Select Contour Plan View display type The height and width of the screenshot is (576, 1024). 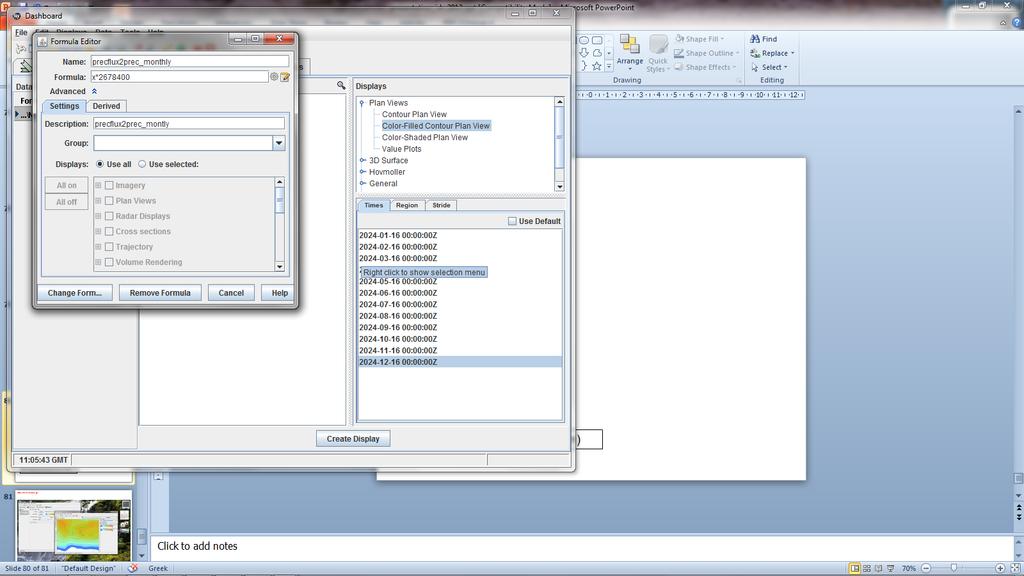414,114
